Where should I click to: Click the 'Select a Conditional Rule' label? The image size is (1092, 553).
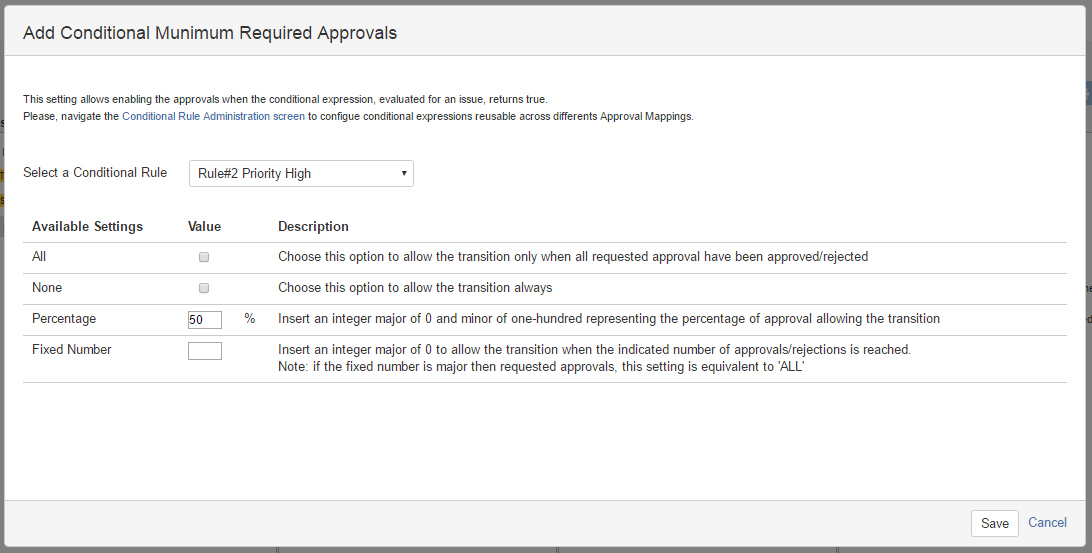pos(95,173)
